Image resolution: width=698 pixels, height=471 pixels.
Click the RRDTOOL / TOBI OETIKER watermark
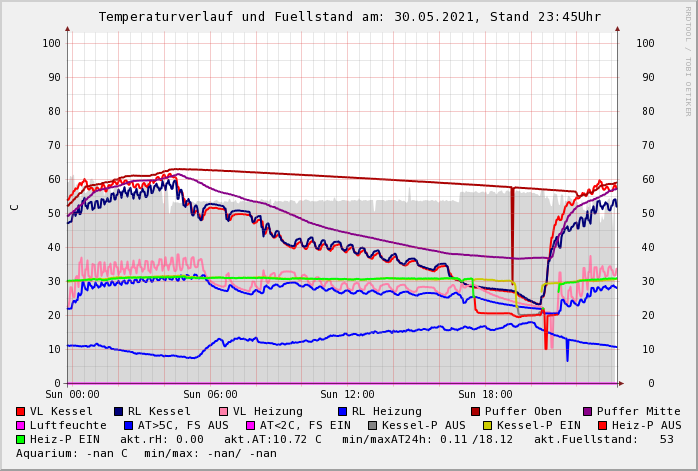pos(688,60)
